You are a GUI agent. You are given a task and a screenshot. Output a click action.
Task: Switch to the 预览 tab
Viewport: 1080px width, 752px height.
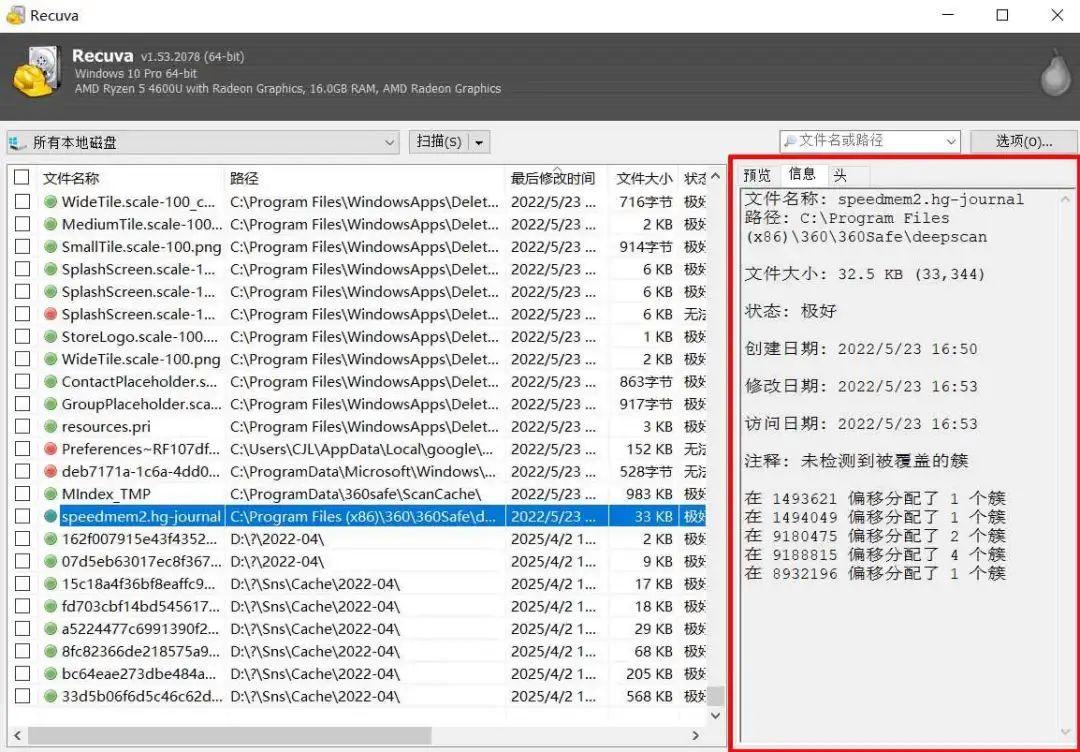tap(759, 174)
